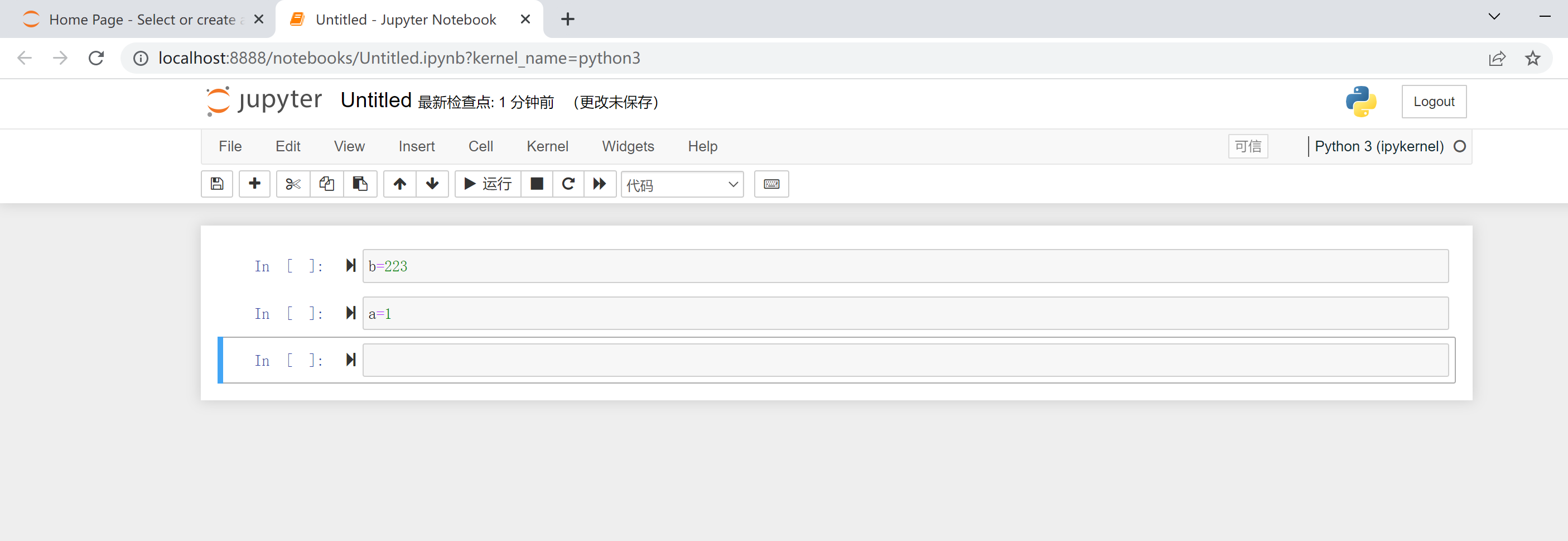The width and height of the screenshot is (1568, 541).
Task: Switch to the Home Page browser tab
Action: [x=137, y=20]
